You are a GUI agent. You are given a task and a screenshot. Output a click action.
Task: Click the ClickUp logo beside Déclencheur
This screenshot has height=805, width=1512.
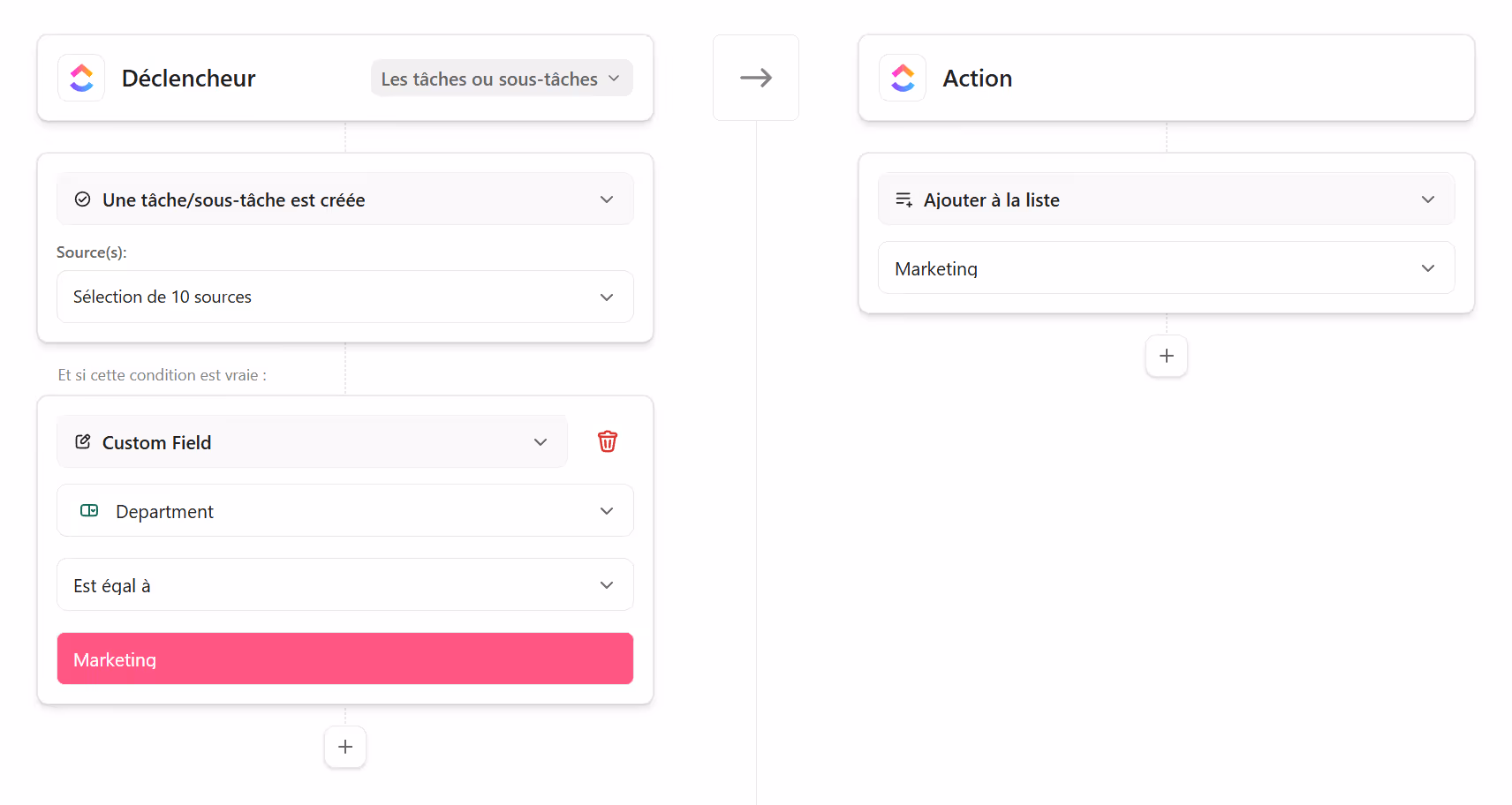coord(80,78)
